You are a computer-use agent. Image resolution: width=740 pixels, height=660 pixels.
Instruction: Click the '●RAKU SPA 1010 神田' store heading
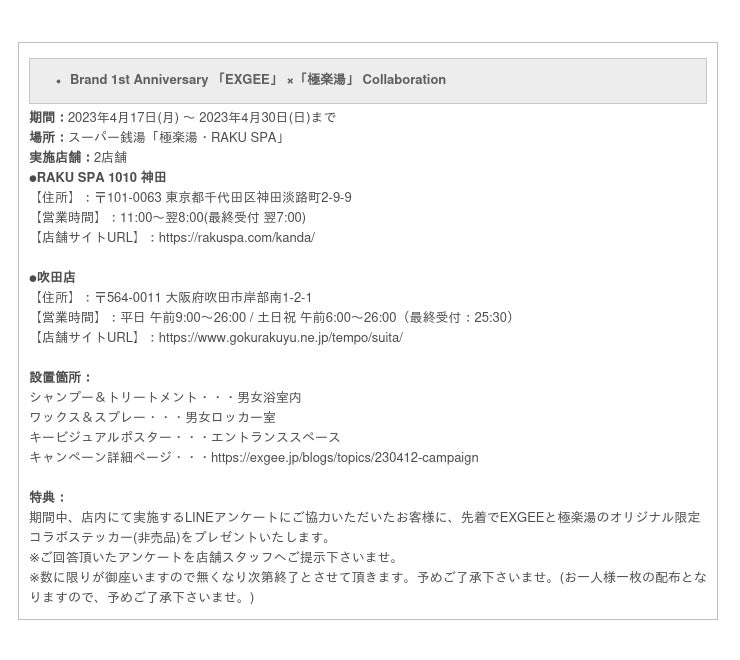point(98,178)
